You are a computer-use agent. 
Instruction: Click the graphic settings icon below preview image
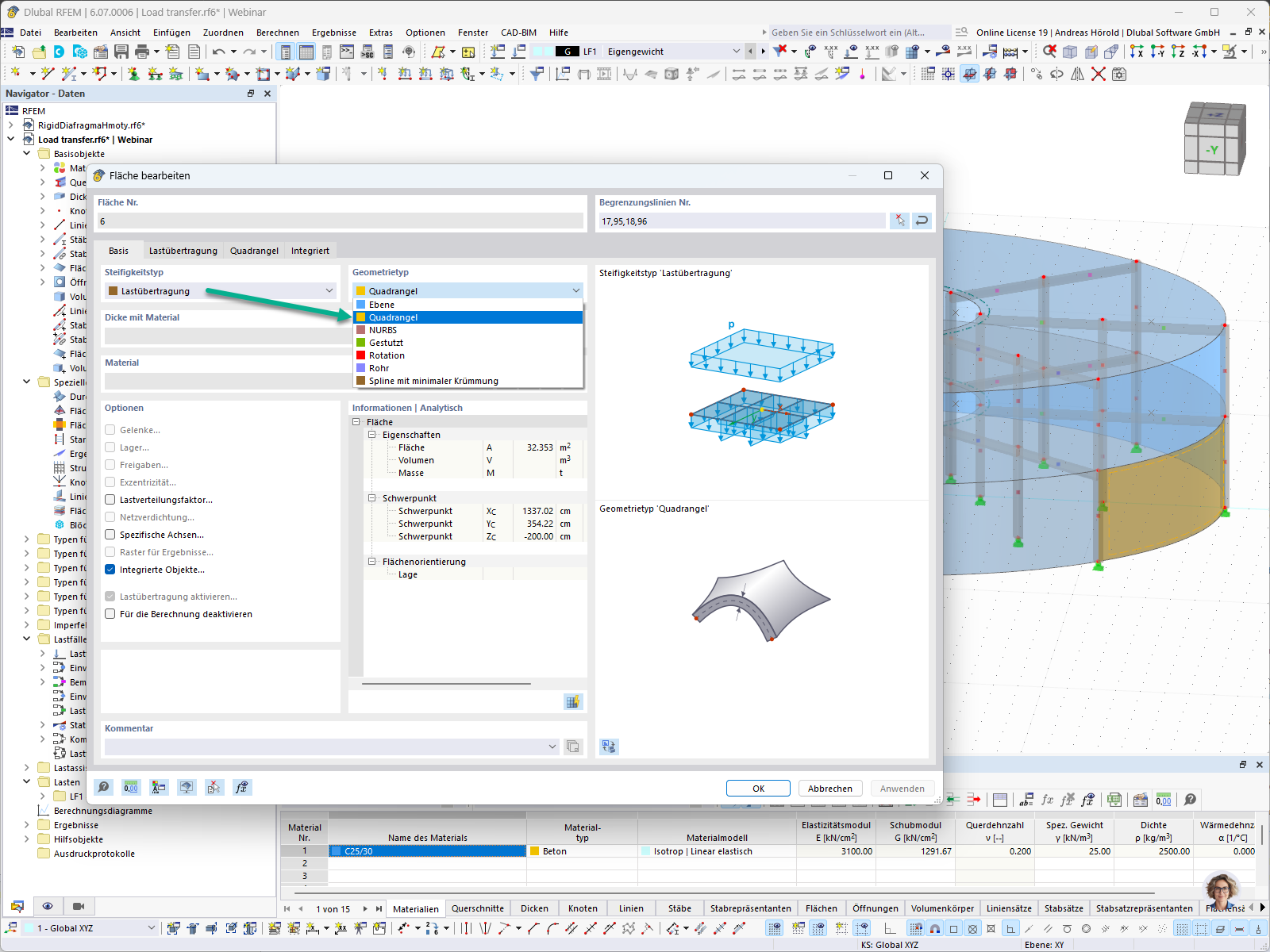[x=609, y=747]
